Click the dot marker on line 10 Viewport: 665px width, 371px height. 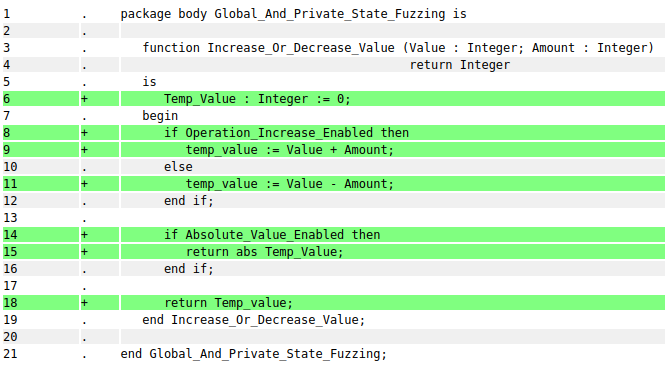pyautogui.click(x=84, y=169)
